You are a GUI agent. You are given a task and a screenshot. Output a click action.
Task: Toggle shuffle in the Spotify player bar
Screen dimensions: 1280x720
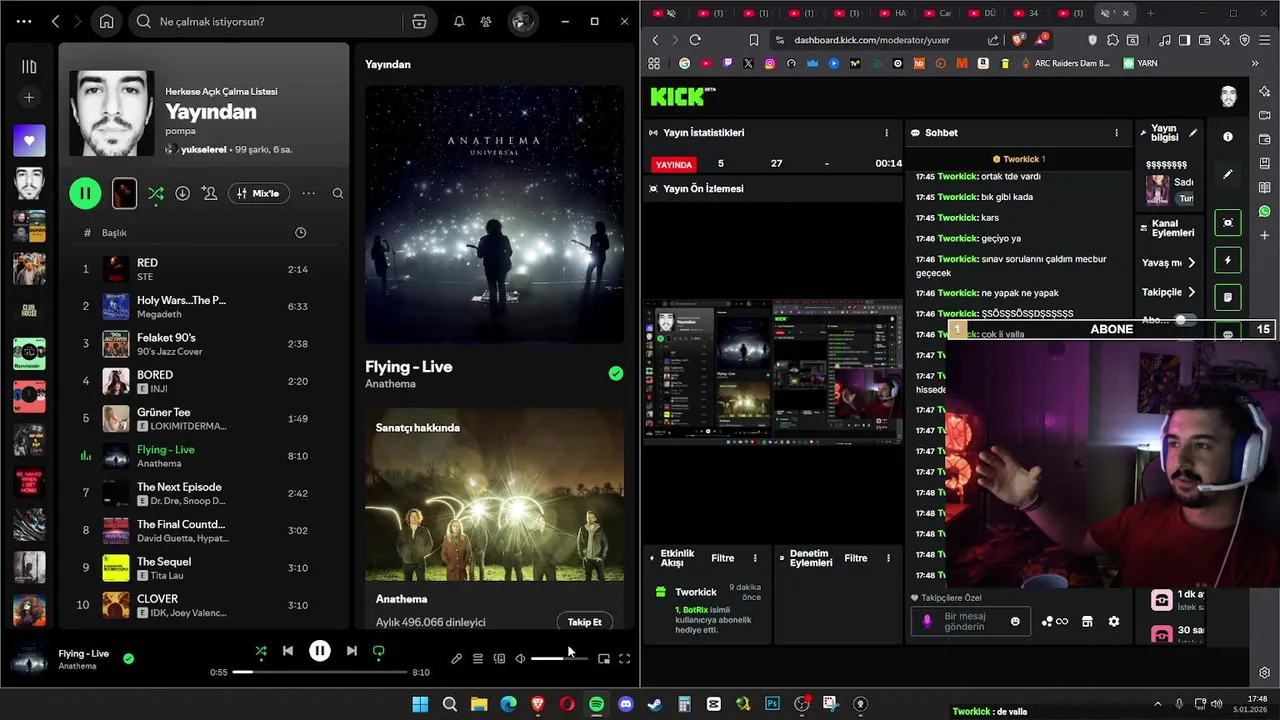coord(260,651)
